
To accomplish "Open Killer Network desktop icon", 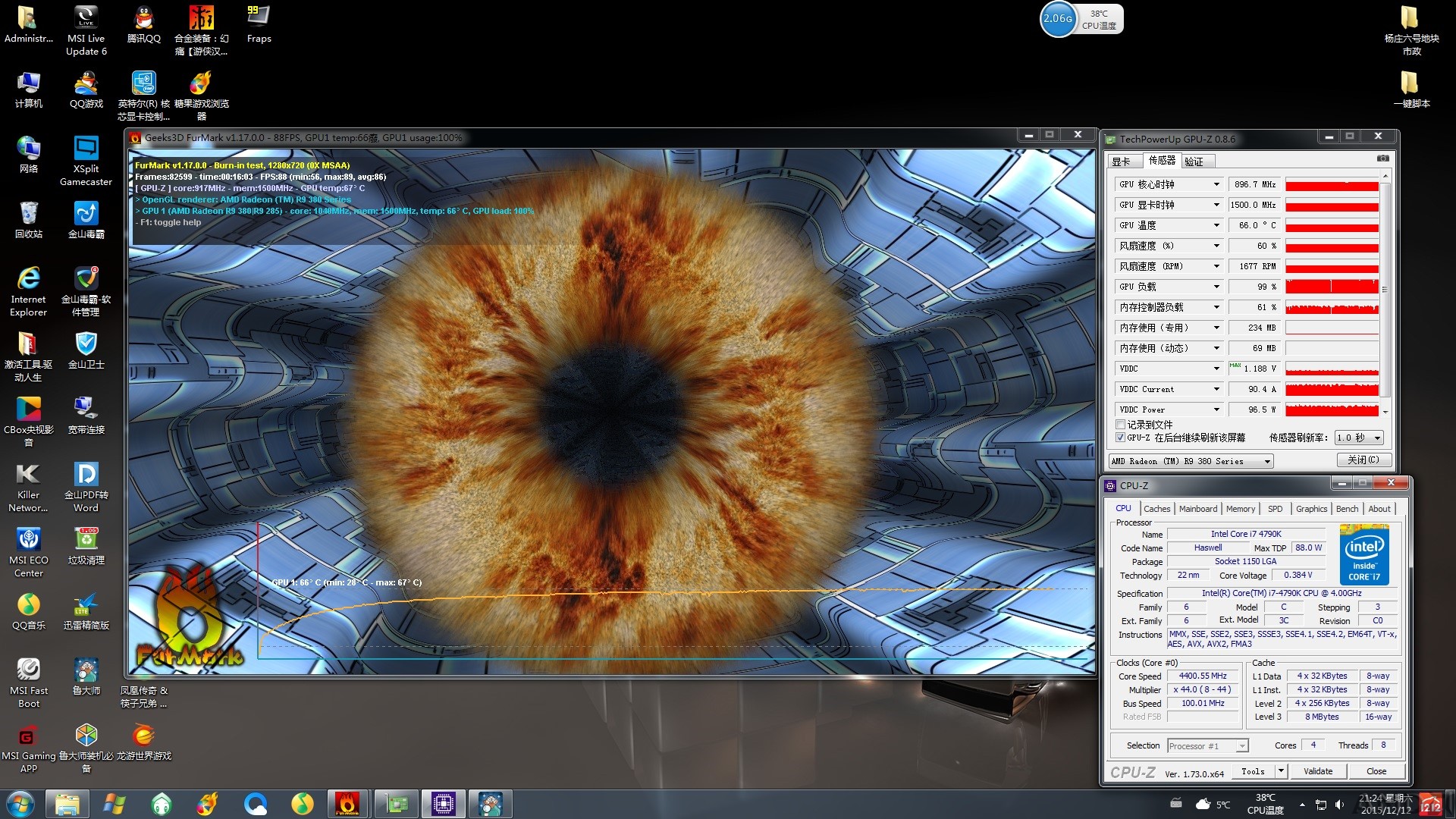I will (28, 487).
